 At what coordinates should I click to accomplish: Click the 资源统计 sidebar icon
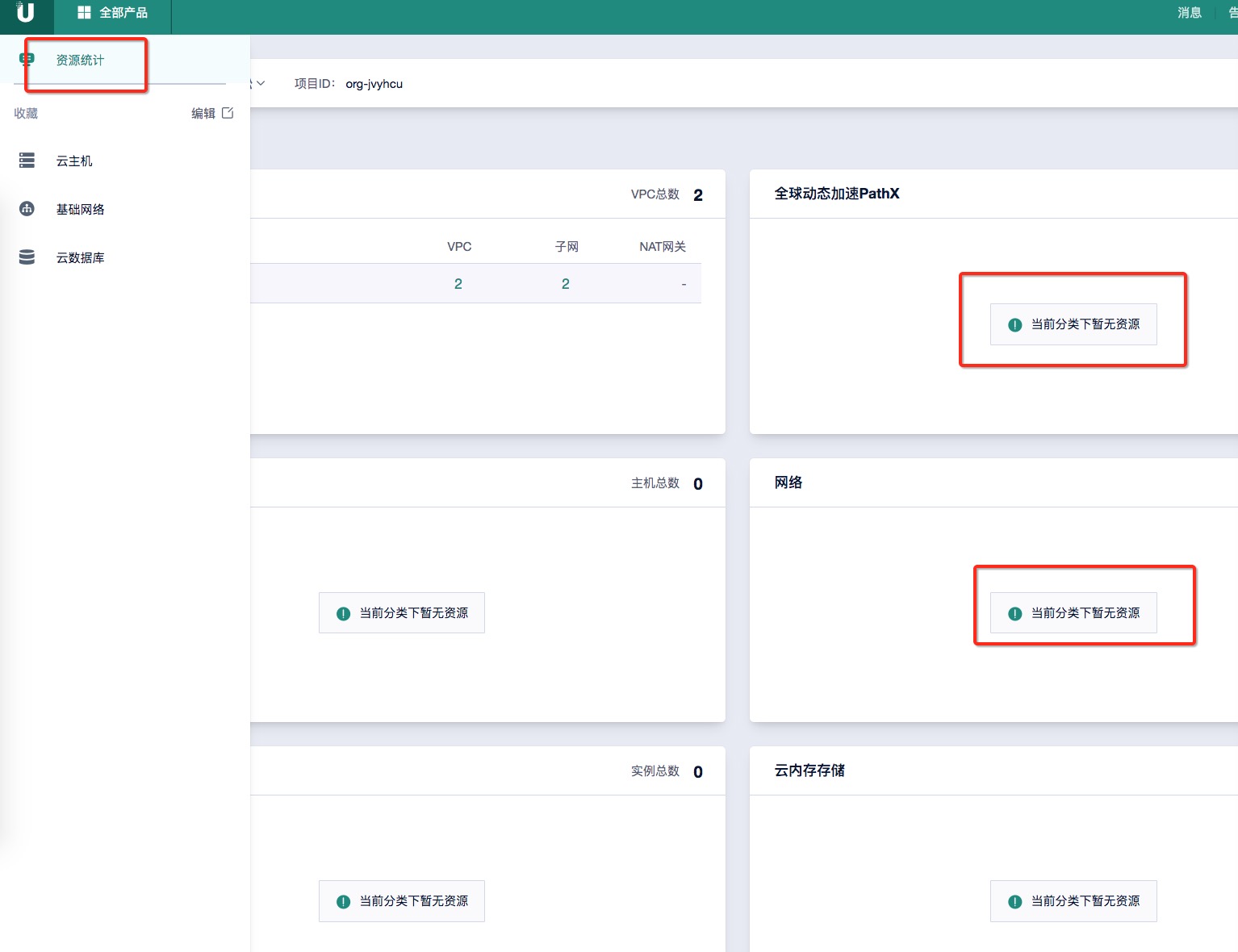coord(27,59)
